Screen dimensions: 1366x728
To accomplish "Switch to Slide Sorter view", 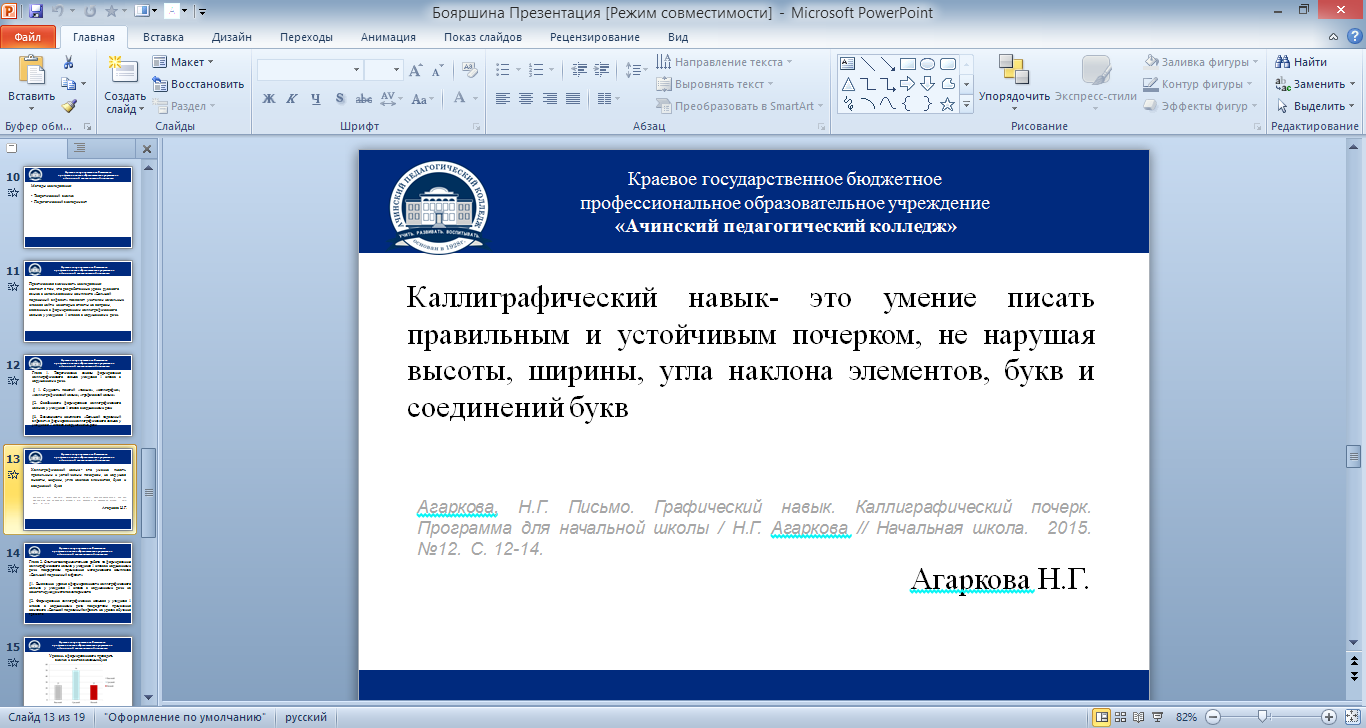I will pos(1122,716).
